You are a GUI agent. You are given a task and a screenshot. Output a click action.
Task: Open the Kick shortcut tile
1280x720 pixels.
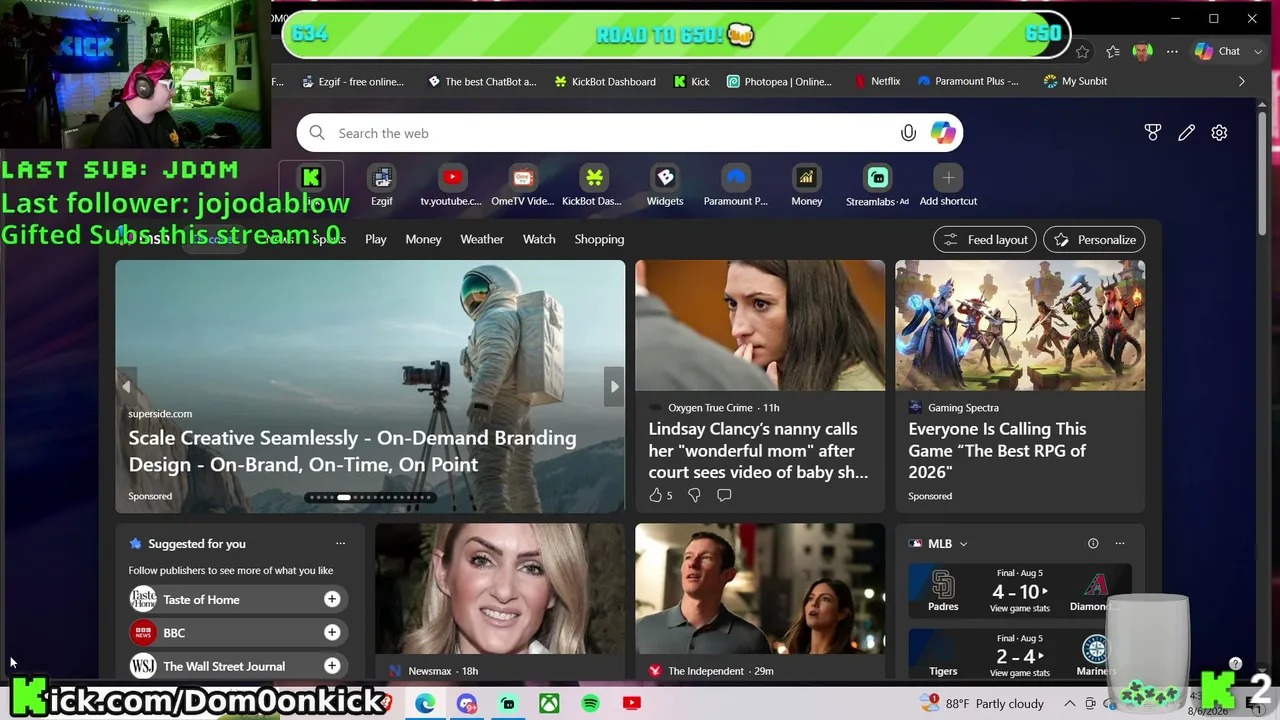click(x=311, y=186)
